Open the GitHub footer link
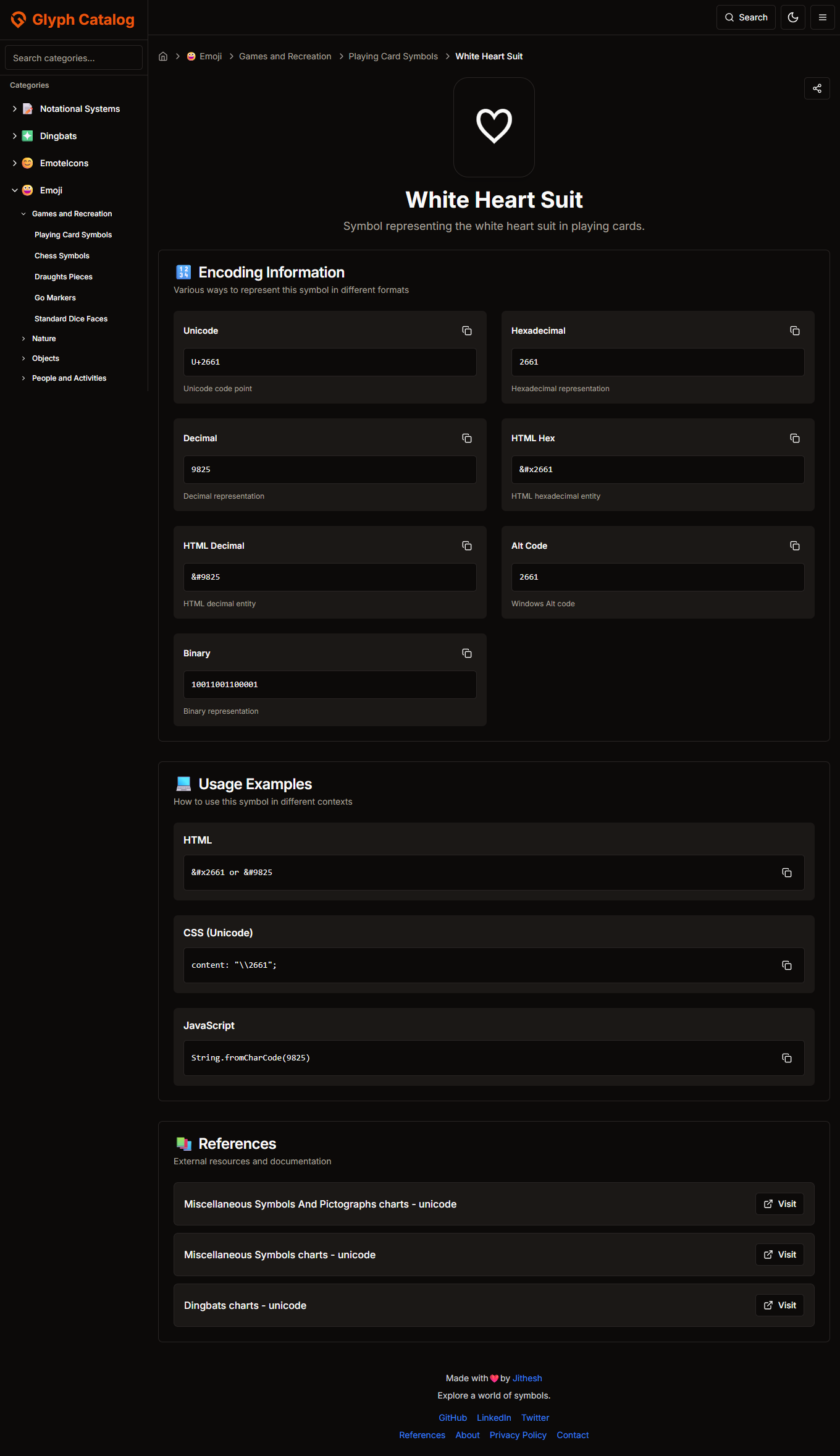The width and height of the screenshot is (840, 1456). pyautogui.click(x=453, y=1418)
